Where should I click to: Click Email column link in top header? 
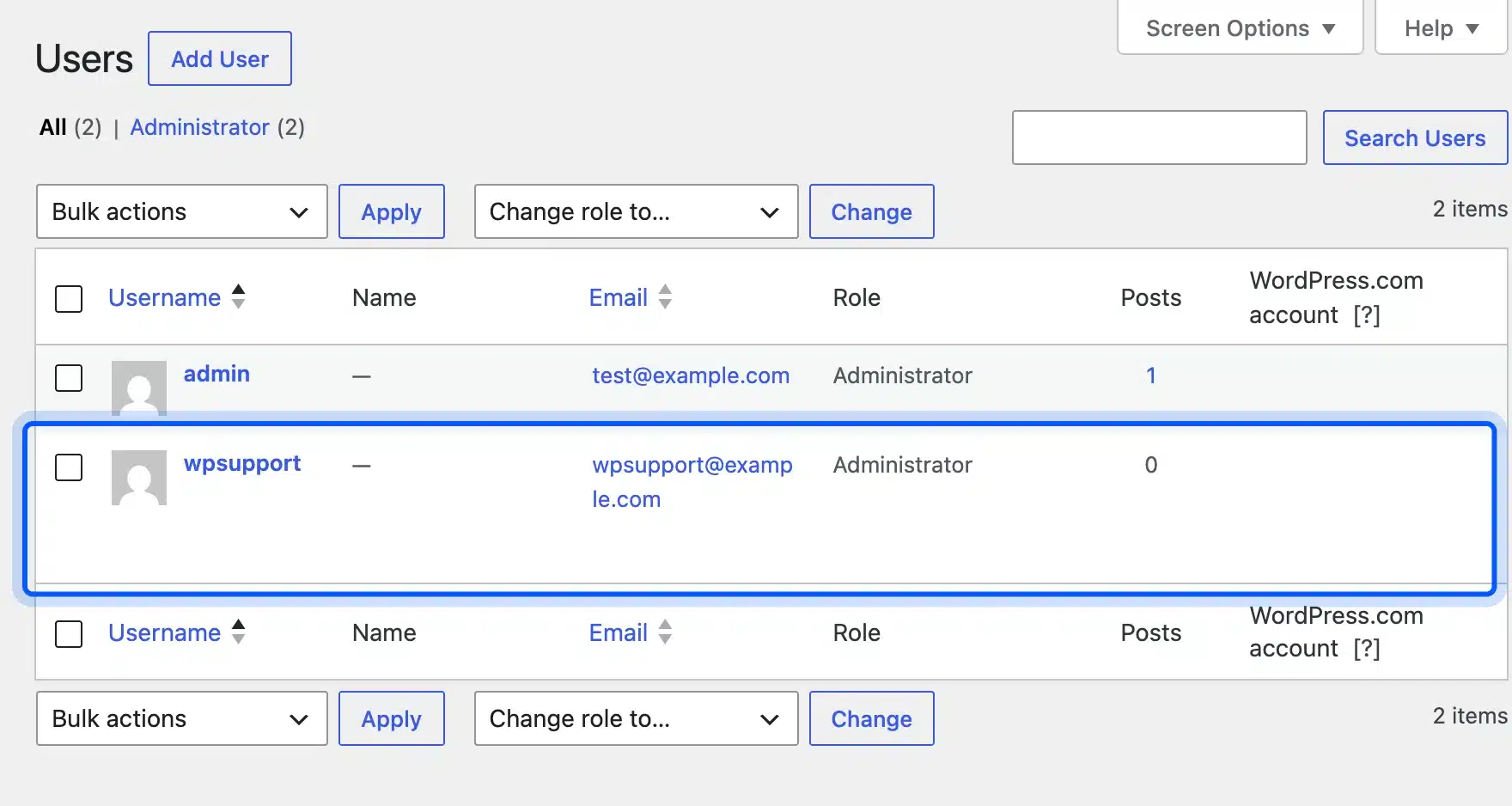(619, 297)
